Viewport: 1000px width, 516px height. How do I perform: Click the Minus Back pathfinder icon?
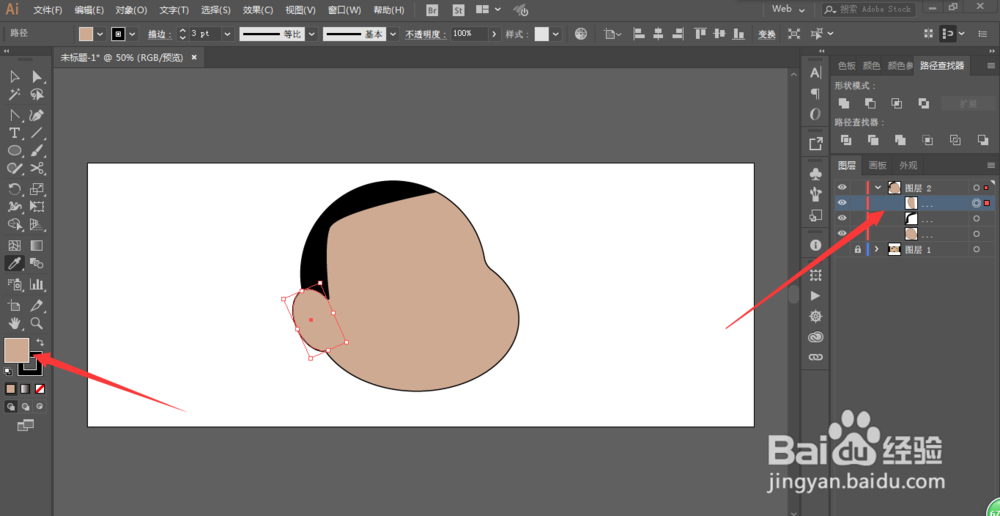pos(982,140)
